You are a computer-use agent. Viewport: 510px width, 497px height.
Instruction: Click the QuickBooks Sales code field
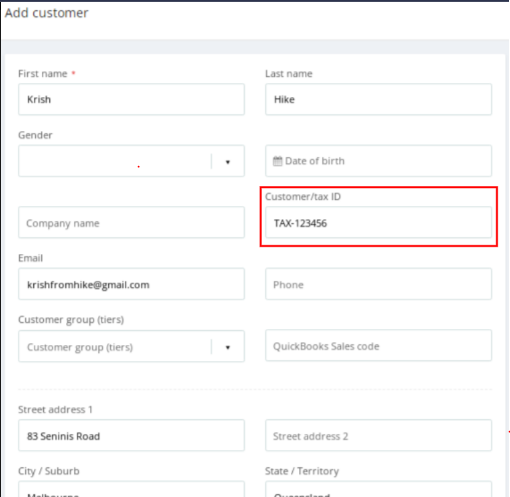pos(378,345)
